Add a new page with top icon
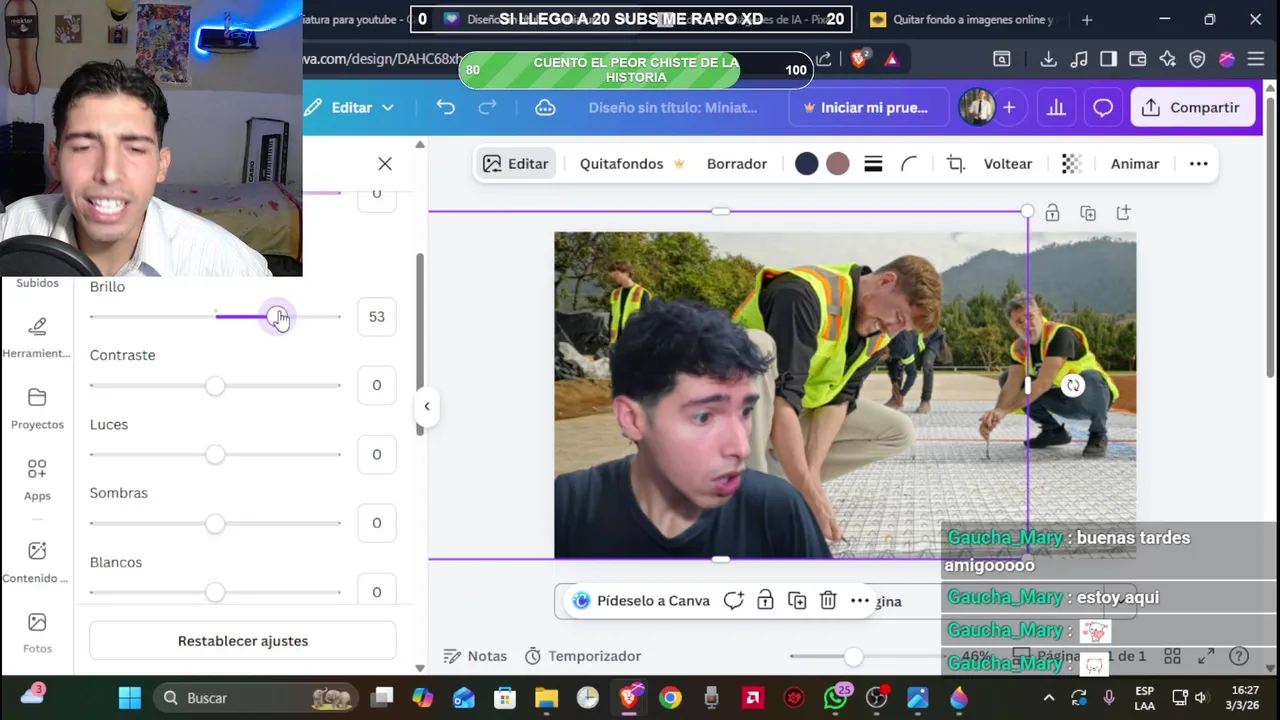1280x720 pixels. tap(1124, 213)
